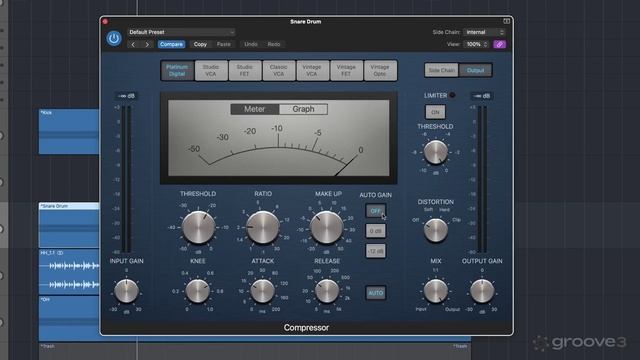The height and width of the screenshot is (360, 640).
Task: Select the Classic VCA compressor model
Action: tap(279, 70)
